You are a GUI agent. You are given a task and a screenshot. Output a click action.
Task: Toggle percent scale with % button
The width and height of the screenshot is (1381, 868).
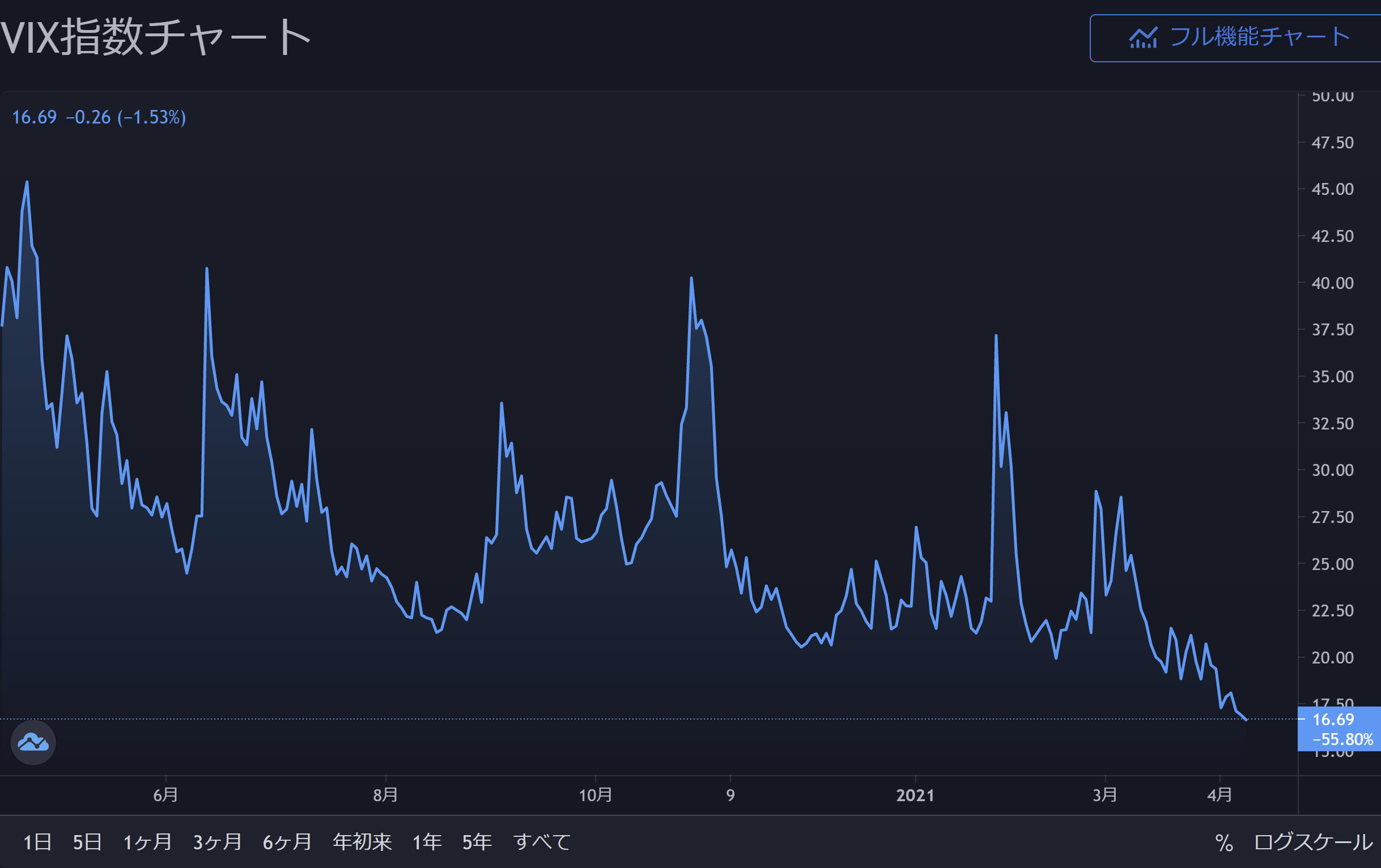(x=1224, y=843)
